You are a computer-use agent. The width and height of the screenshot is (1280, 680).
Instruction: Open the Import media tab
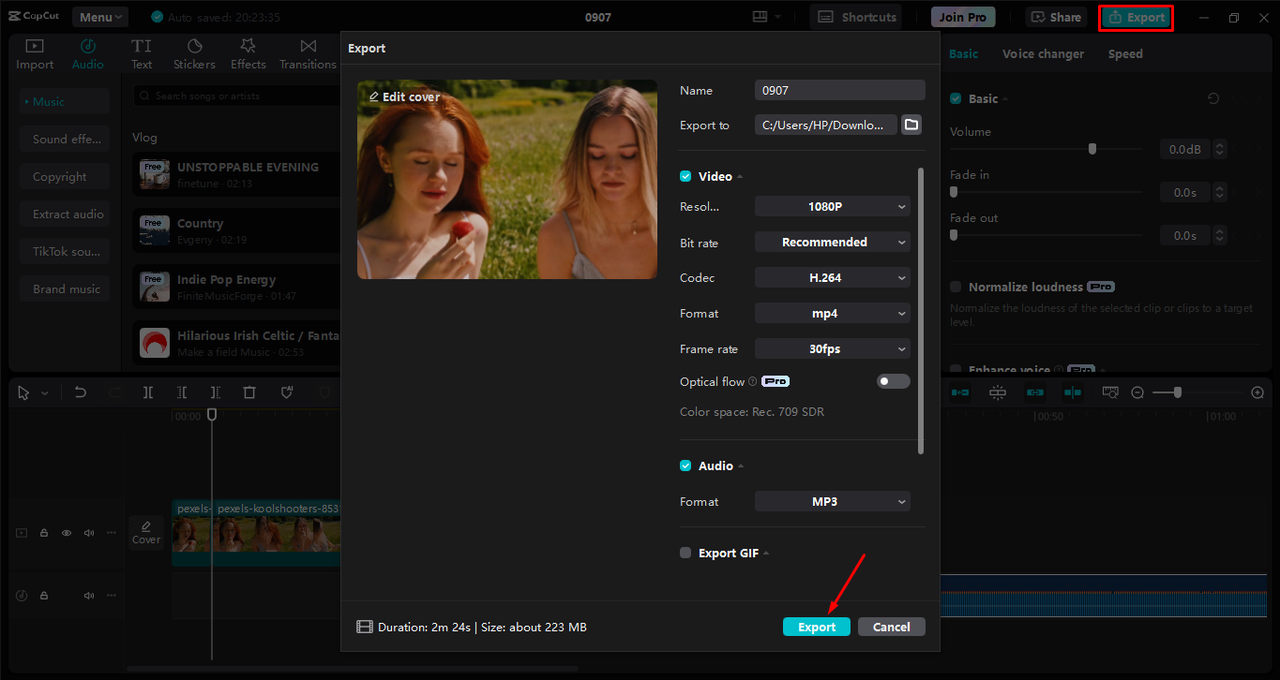click(35, 54)
